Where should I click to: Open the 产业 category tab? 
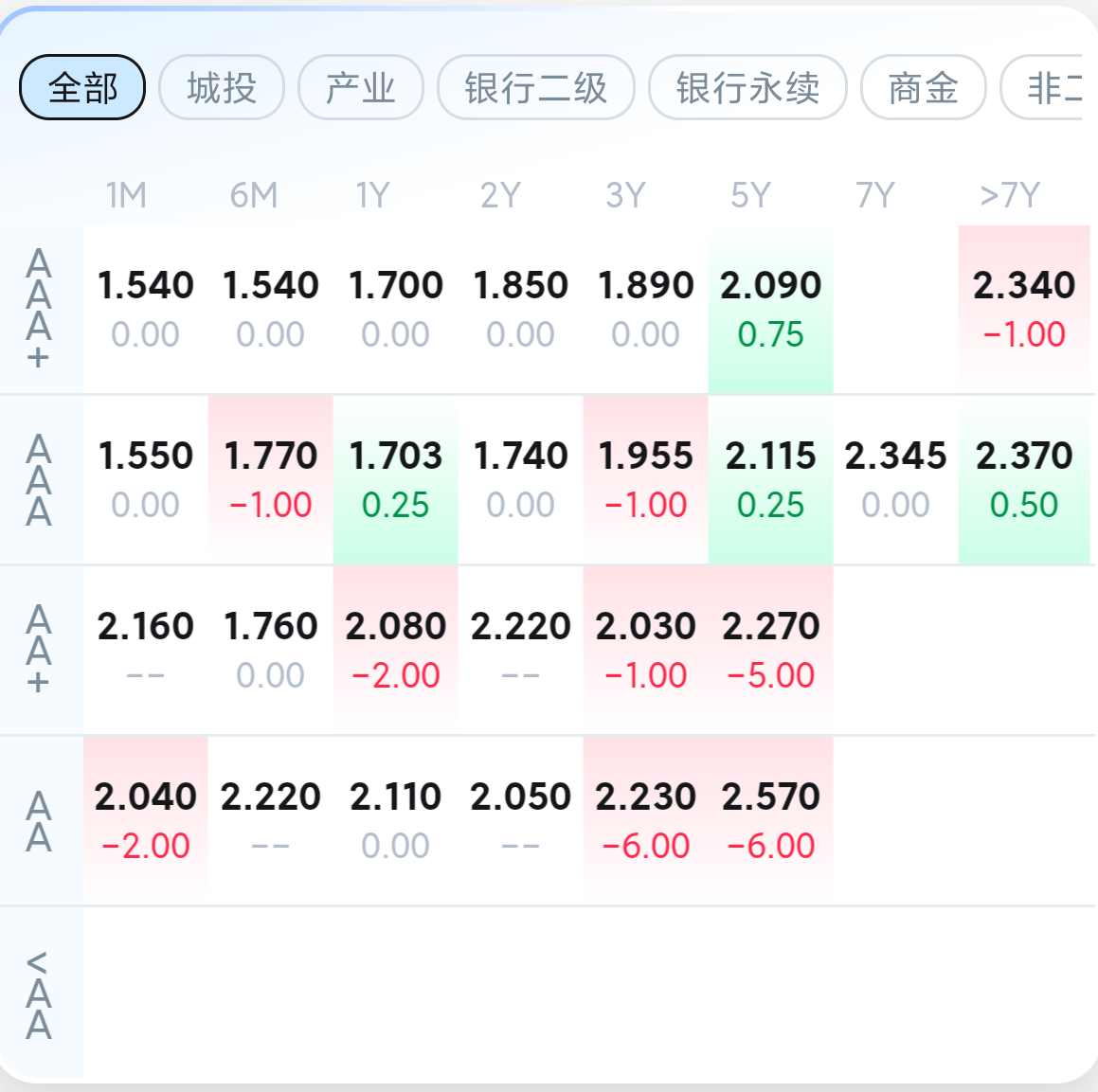pos(360,88)
